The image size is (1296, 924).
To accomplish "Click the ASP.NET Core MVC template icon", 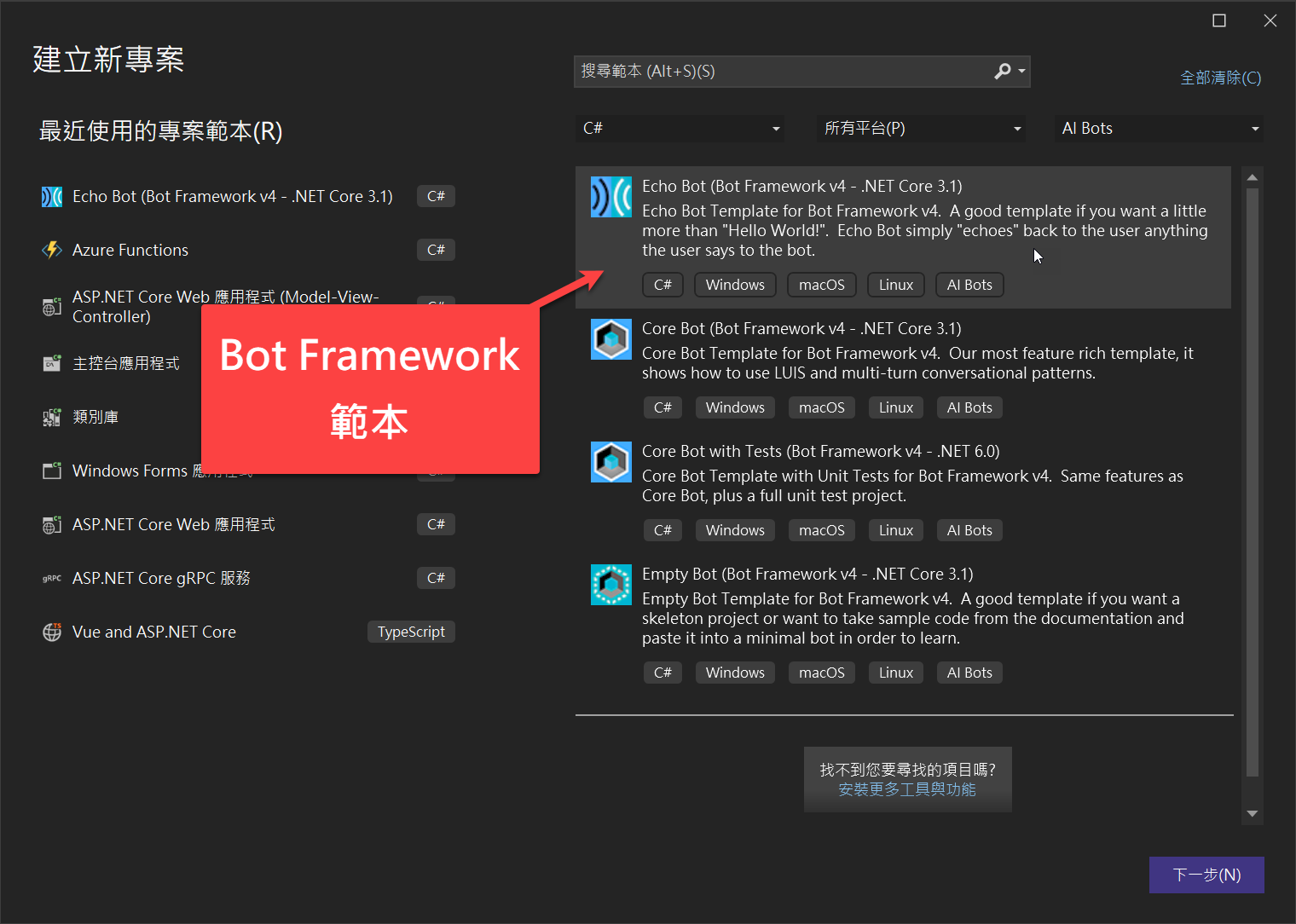I will (52, 307).
